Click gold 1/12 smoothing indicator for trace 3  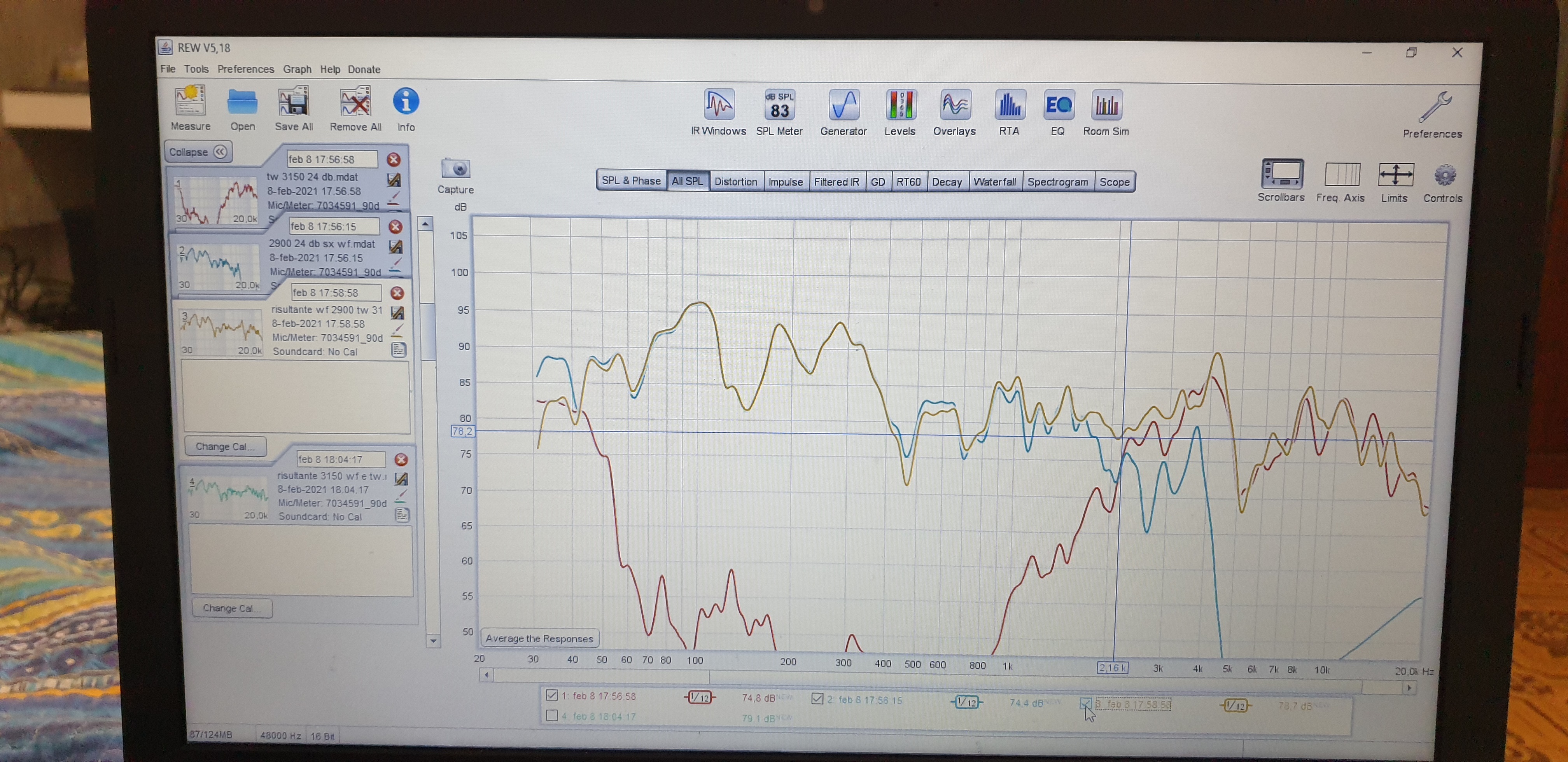pyautogui.click(x=1235, y=705)
